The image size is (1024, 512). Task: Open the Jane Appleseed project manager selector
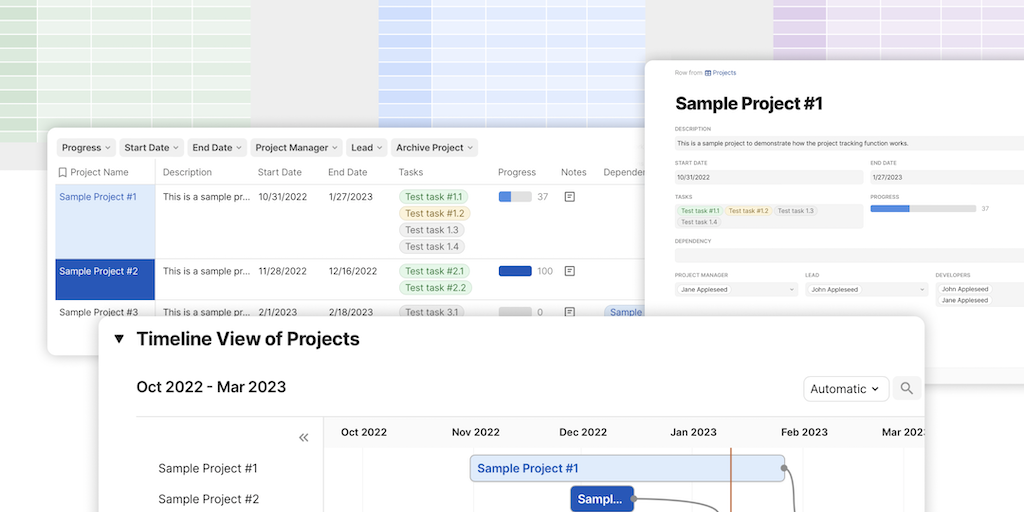737,289
